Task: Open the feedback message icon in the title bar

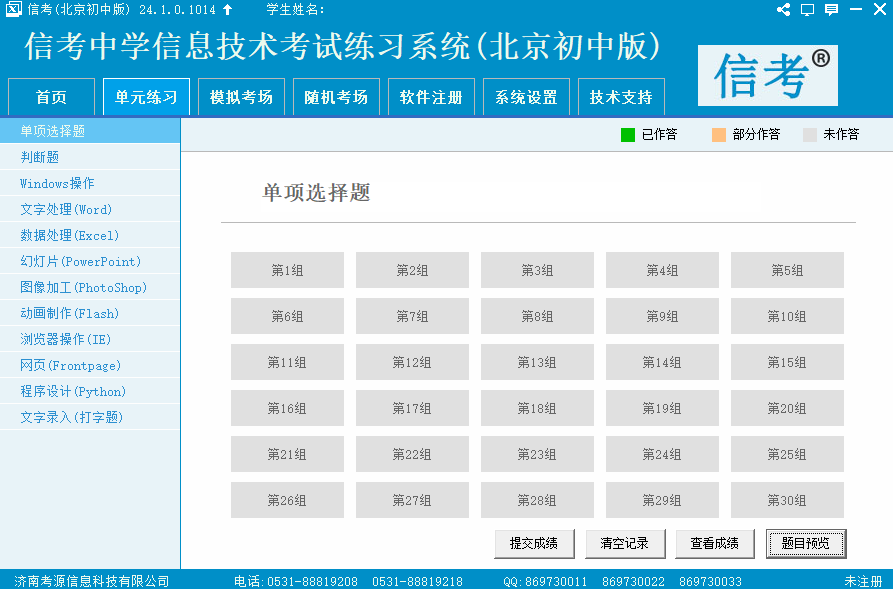Action: tap(831, 10)
